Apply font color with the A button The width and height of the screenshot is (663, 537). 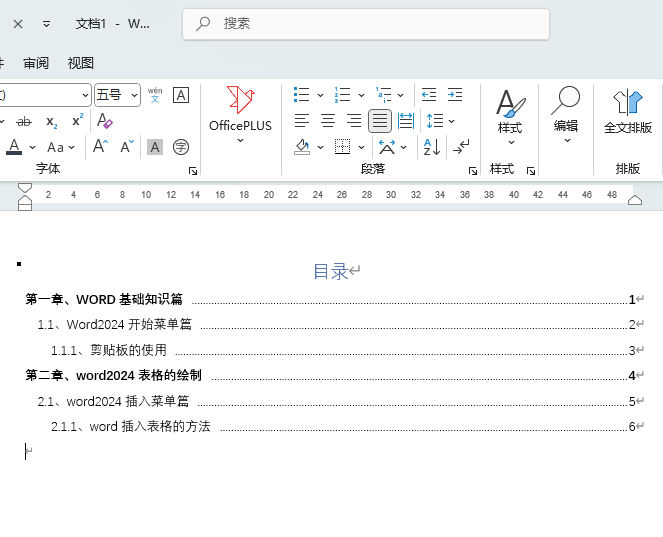click(14, 147)
